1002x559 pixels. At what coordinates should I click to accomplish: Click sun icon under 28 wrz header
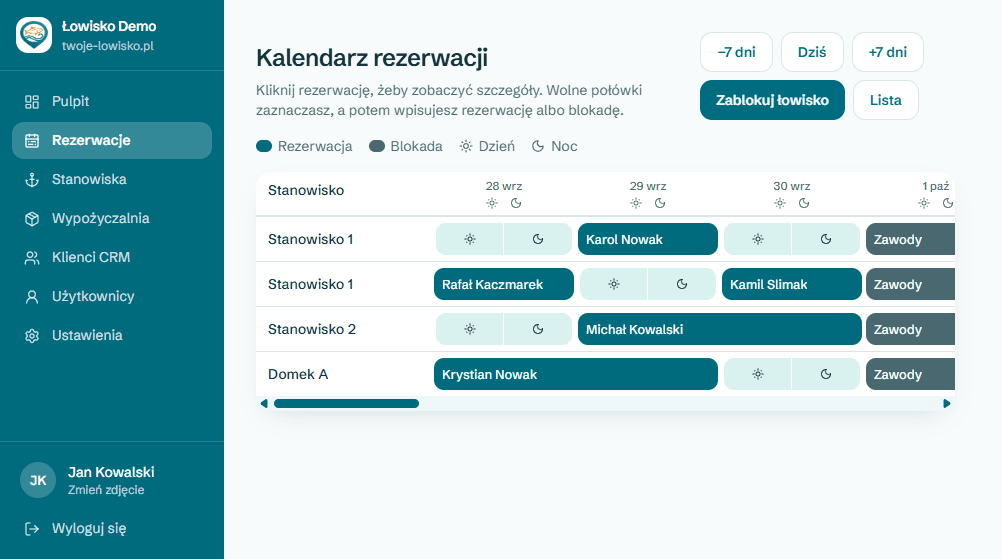click(x=491, y=203)
